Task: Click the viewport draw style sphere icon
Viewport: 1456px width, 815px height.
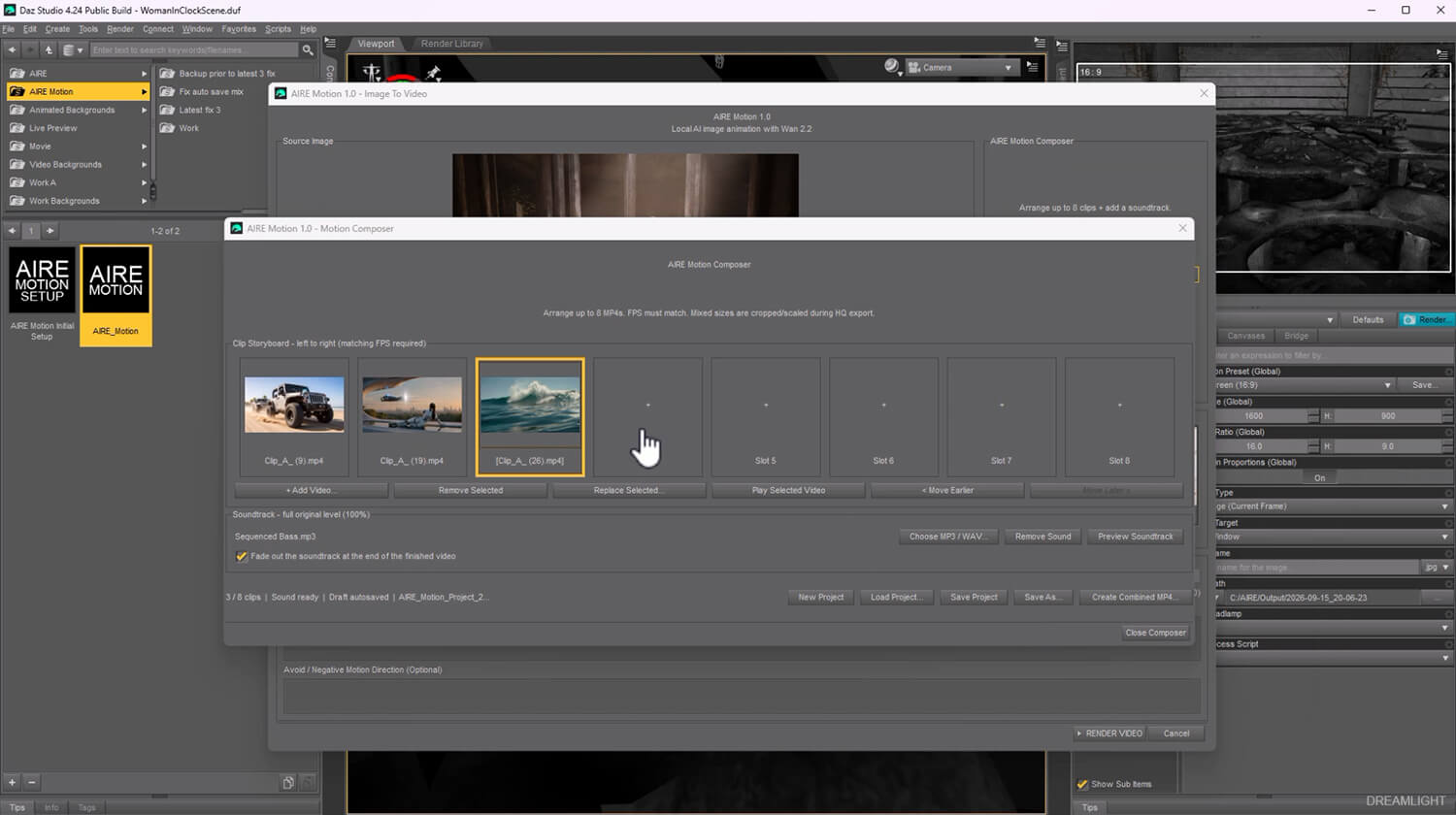Action: pos(891,66)
